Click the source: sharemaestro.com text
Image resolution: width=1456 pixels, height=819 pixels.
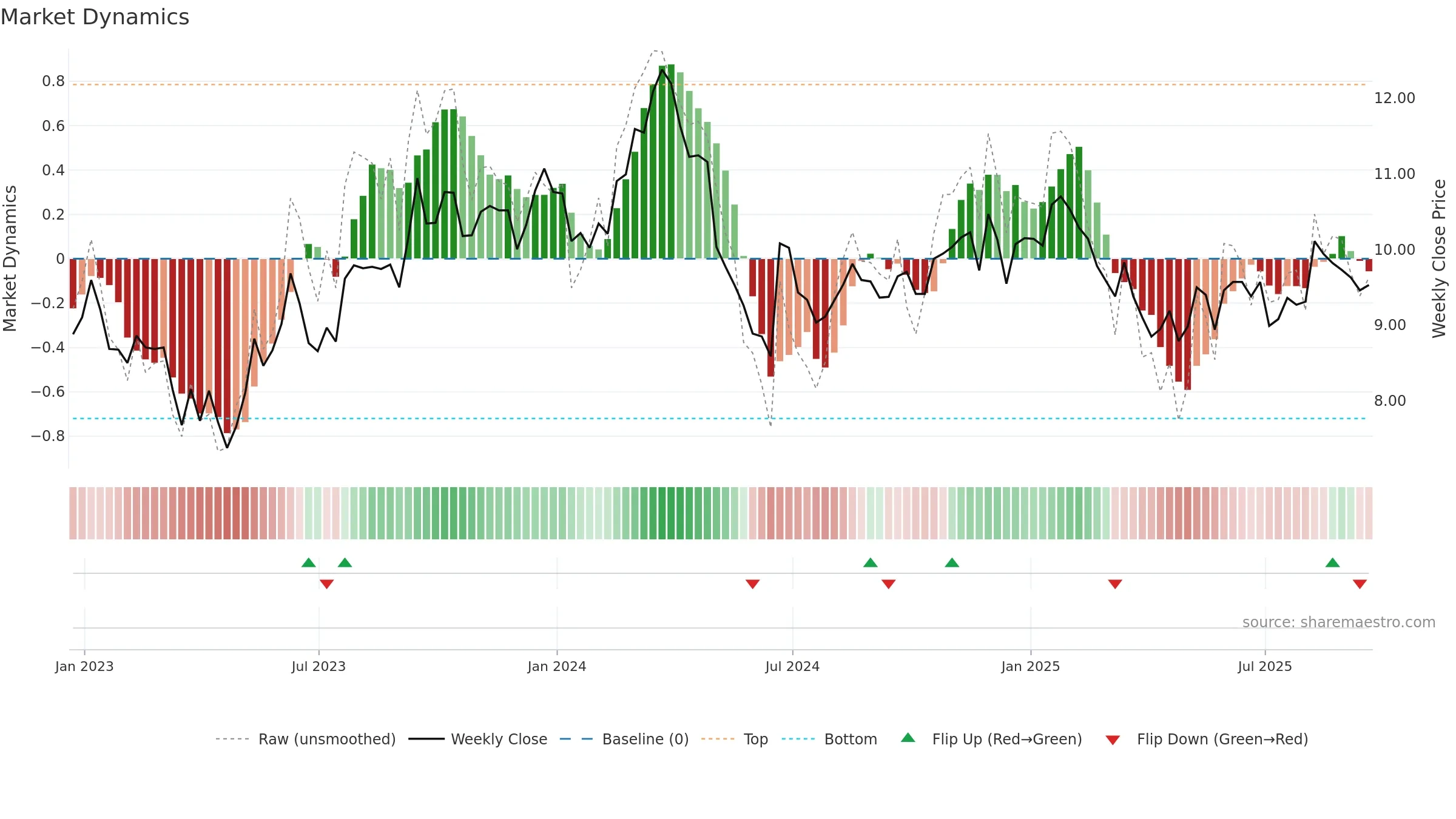(x=1339, y=622)
